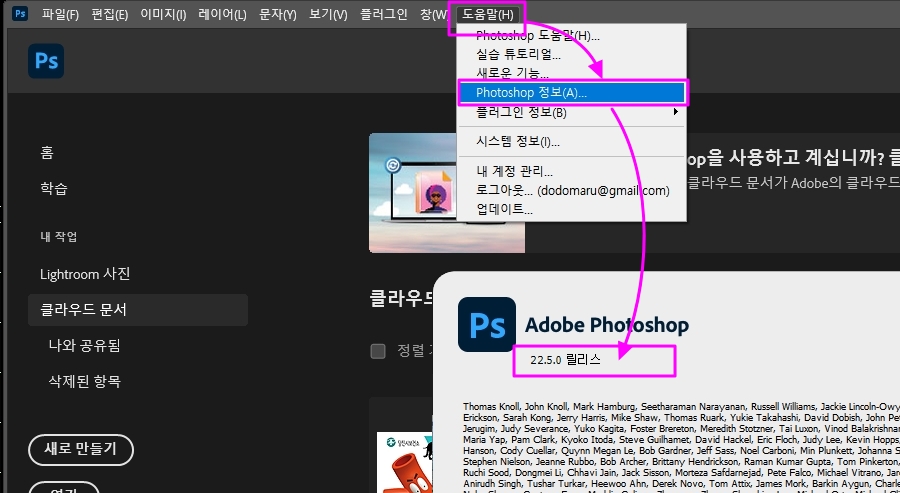
Task: Select 새로운 기능... menu item
Action: point(571,73)
